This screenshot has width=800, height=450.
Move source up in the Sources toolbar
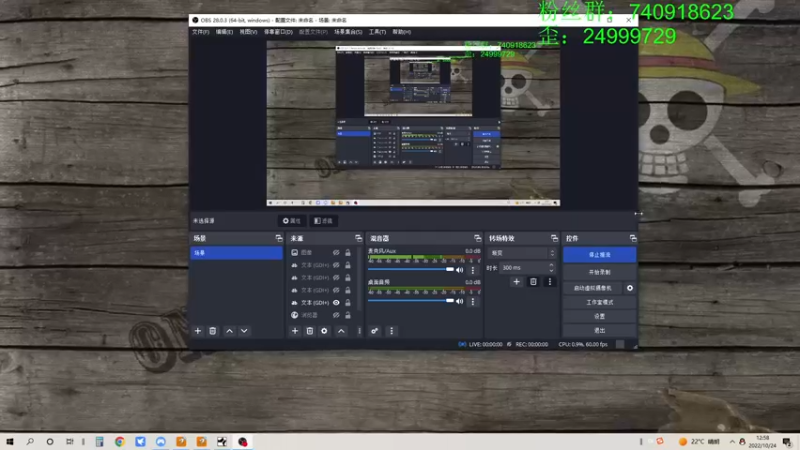[341, 331]
